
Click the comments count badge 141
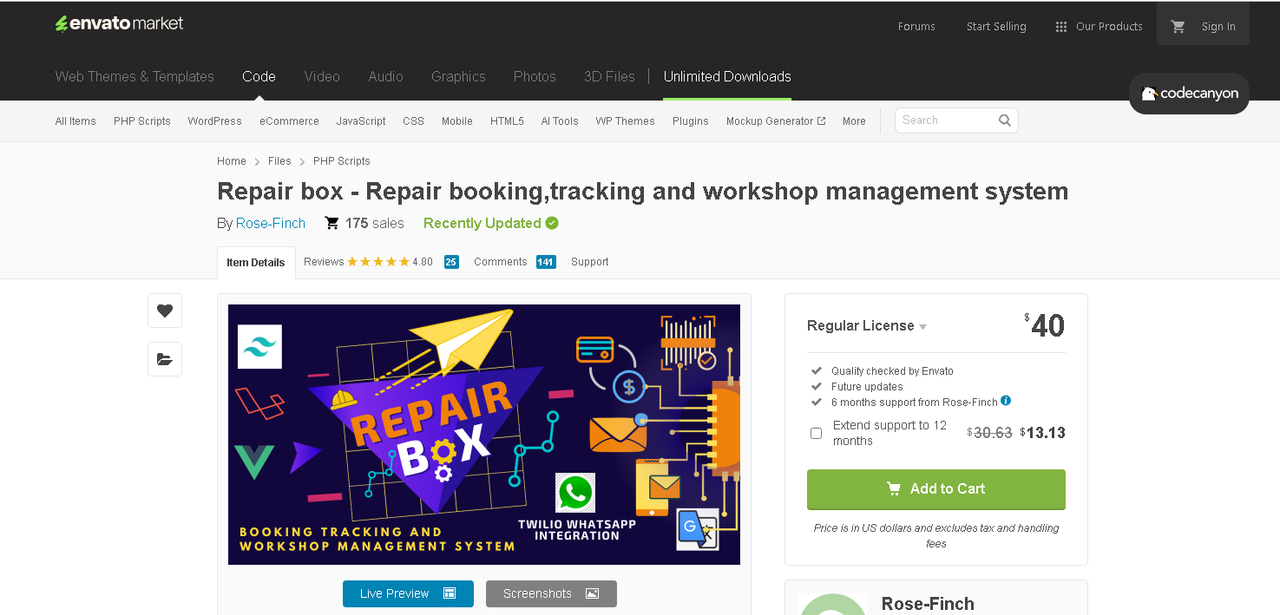tap(545, 262)
